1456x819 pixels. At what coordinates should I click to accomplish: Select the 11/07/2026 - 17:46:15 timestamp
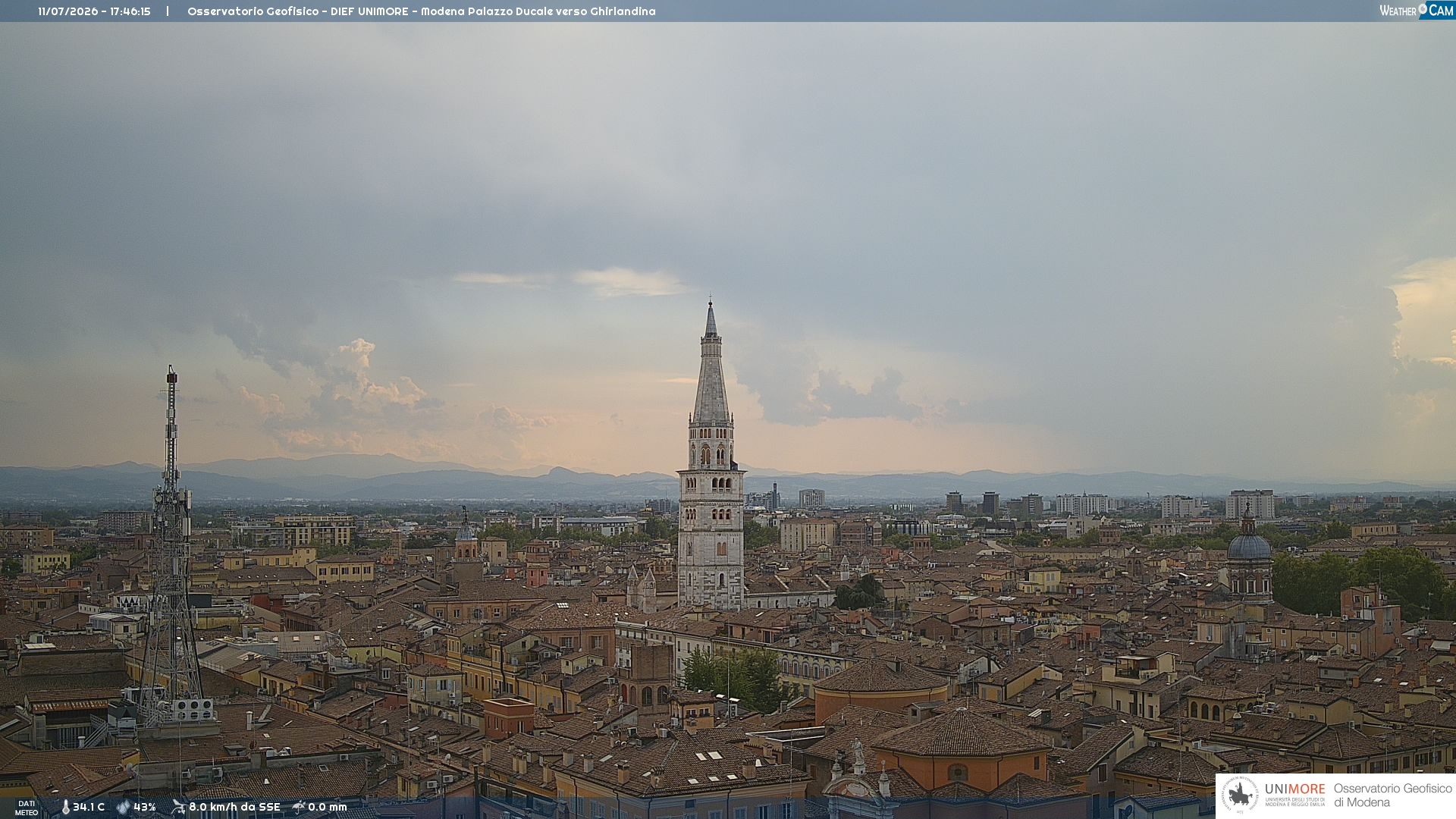(94, 11)
